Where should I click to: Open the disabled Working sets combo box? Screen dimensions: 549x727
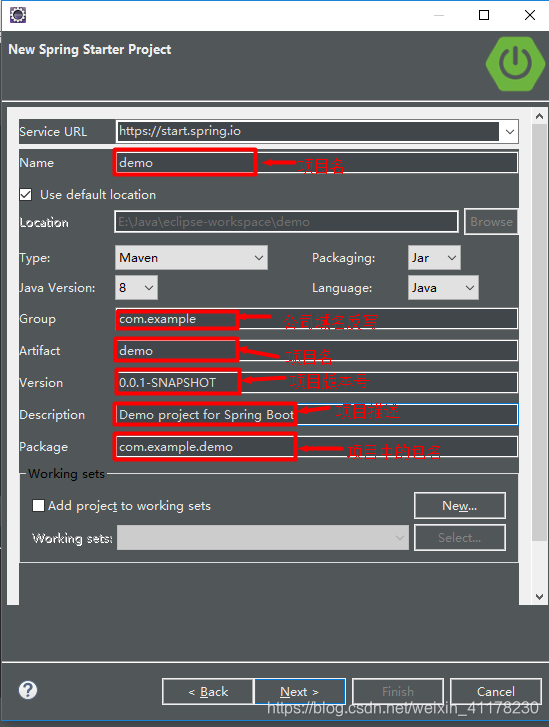click(262, 537)
